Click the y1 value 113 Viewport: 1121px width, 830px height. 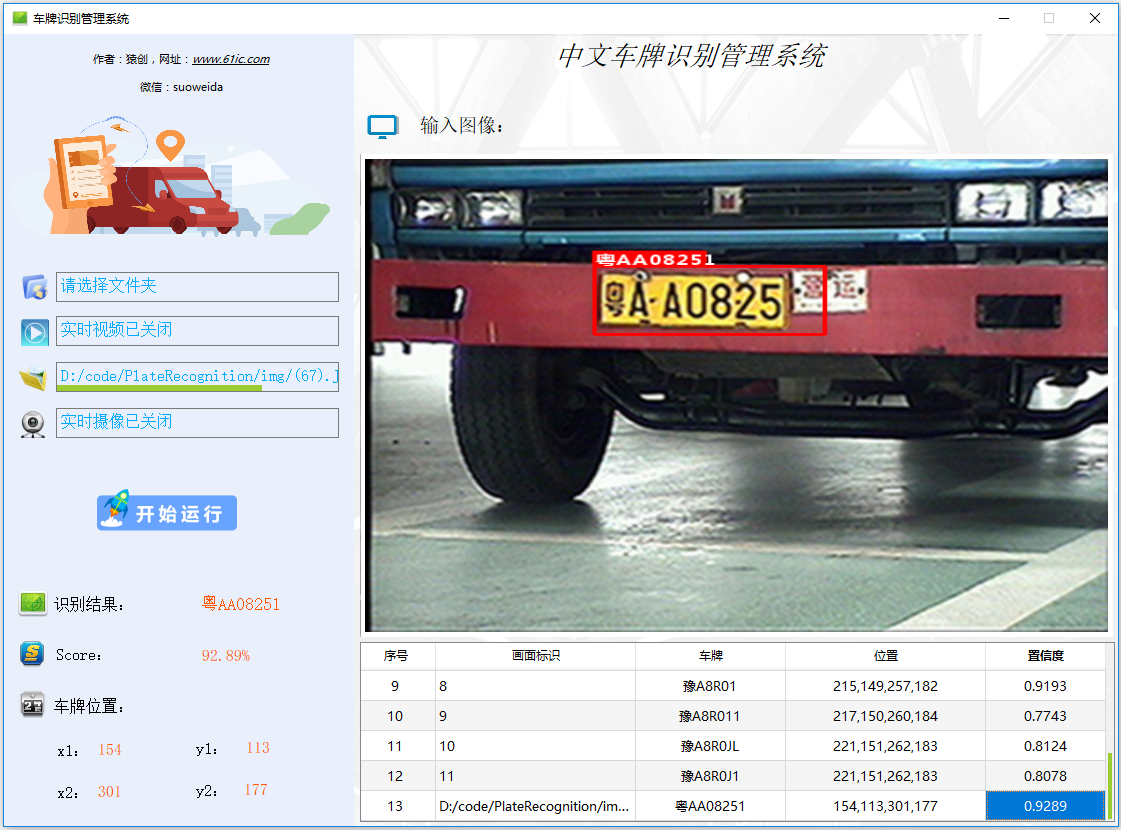(258, 748)
